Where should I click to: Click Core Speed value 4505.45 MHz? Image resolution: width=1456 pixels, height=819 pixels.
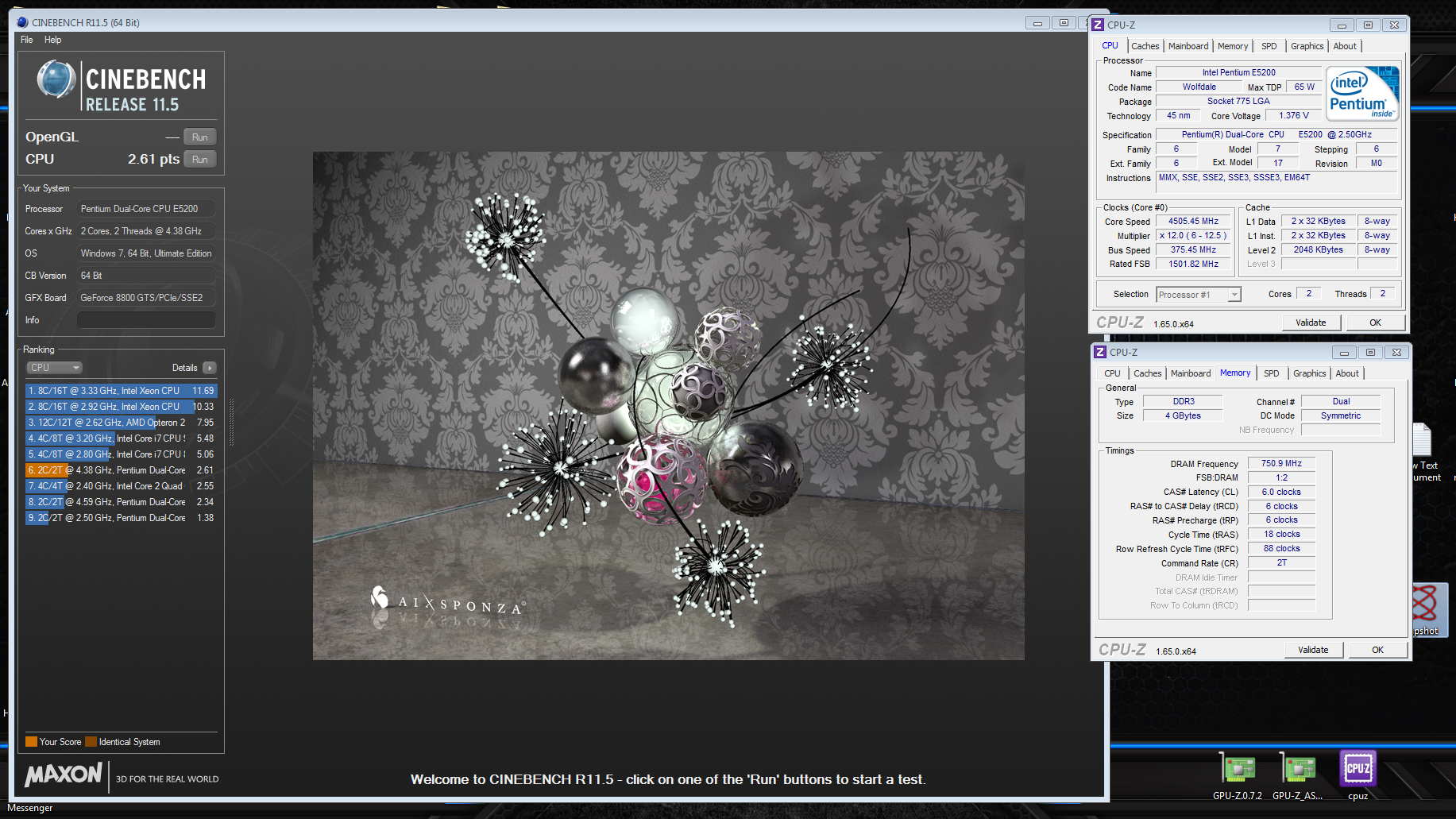tap(1193, 222)
